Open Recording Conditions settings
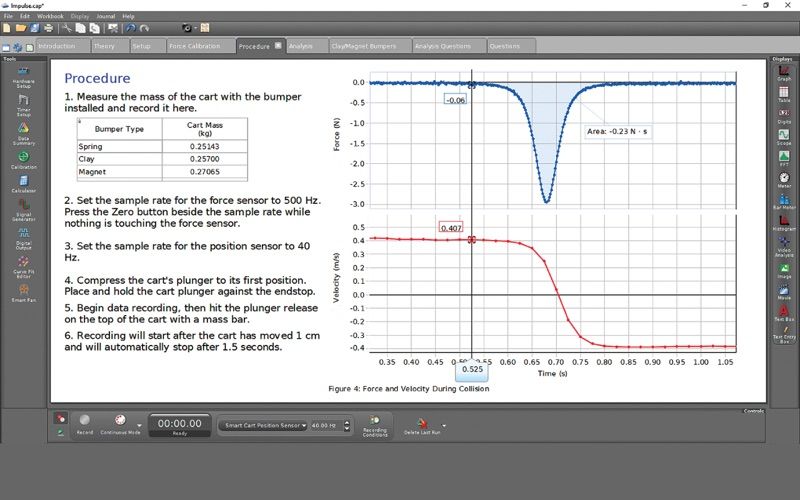This screenshot has width=800, height=500. (x=376, y=424)
